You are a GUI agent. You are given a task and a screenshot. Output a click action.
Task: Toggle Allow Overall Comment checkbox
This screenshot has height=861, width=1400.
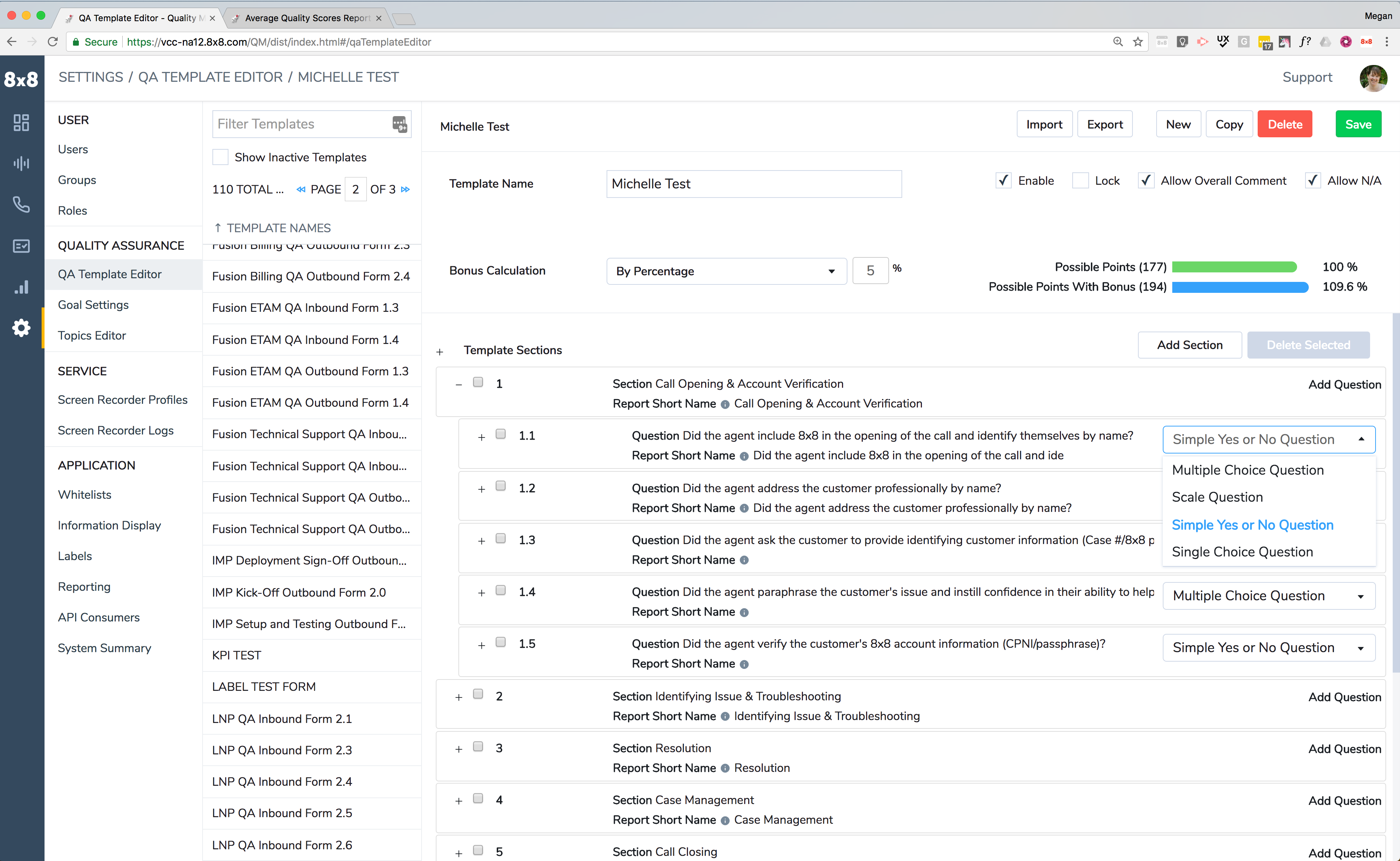point(1146,180)
